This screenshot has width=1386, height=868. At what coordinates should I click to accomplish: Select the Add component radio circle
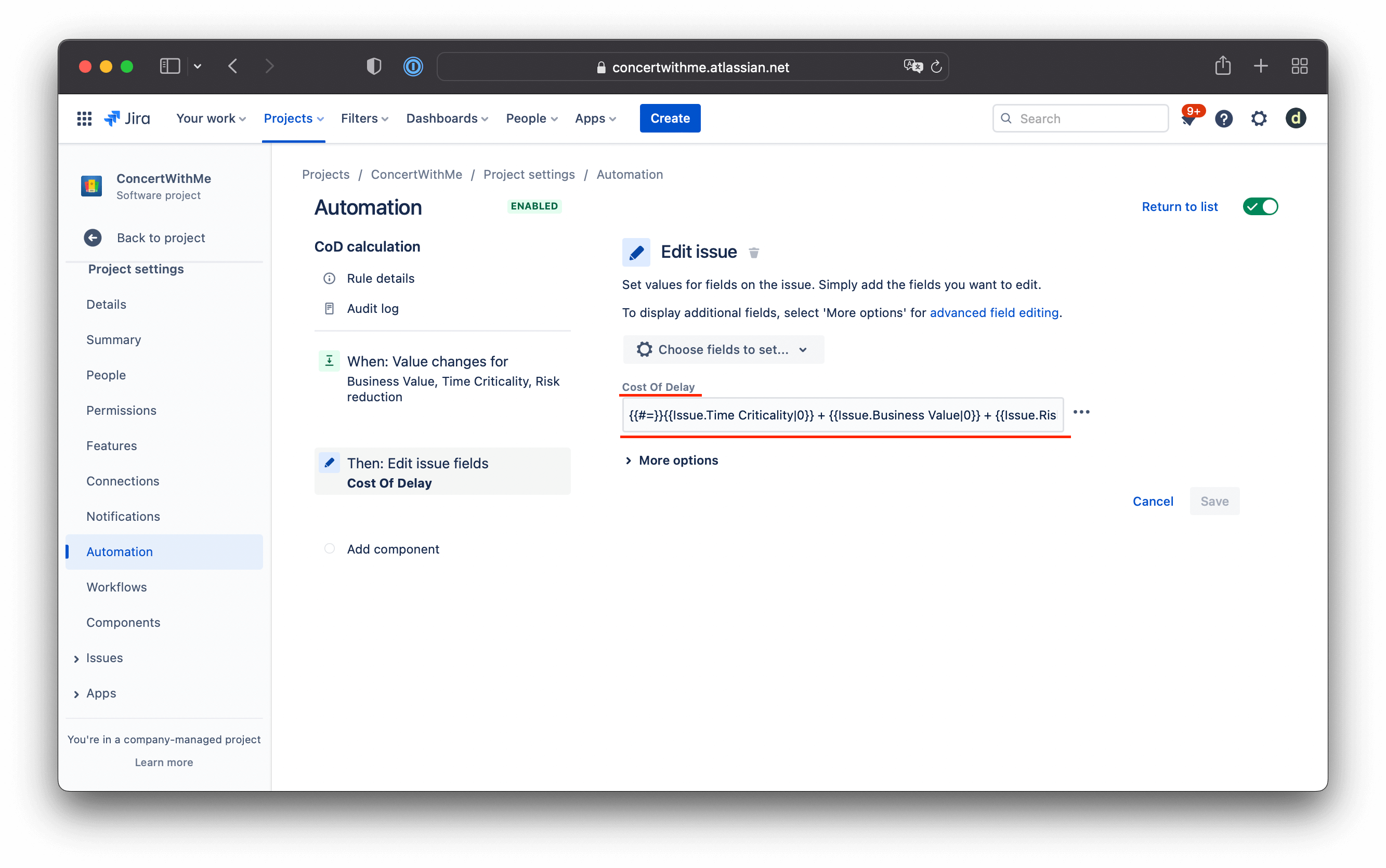tap(329, 549)
